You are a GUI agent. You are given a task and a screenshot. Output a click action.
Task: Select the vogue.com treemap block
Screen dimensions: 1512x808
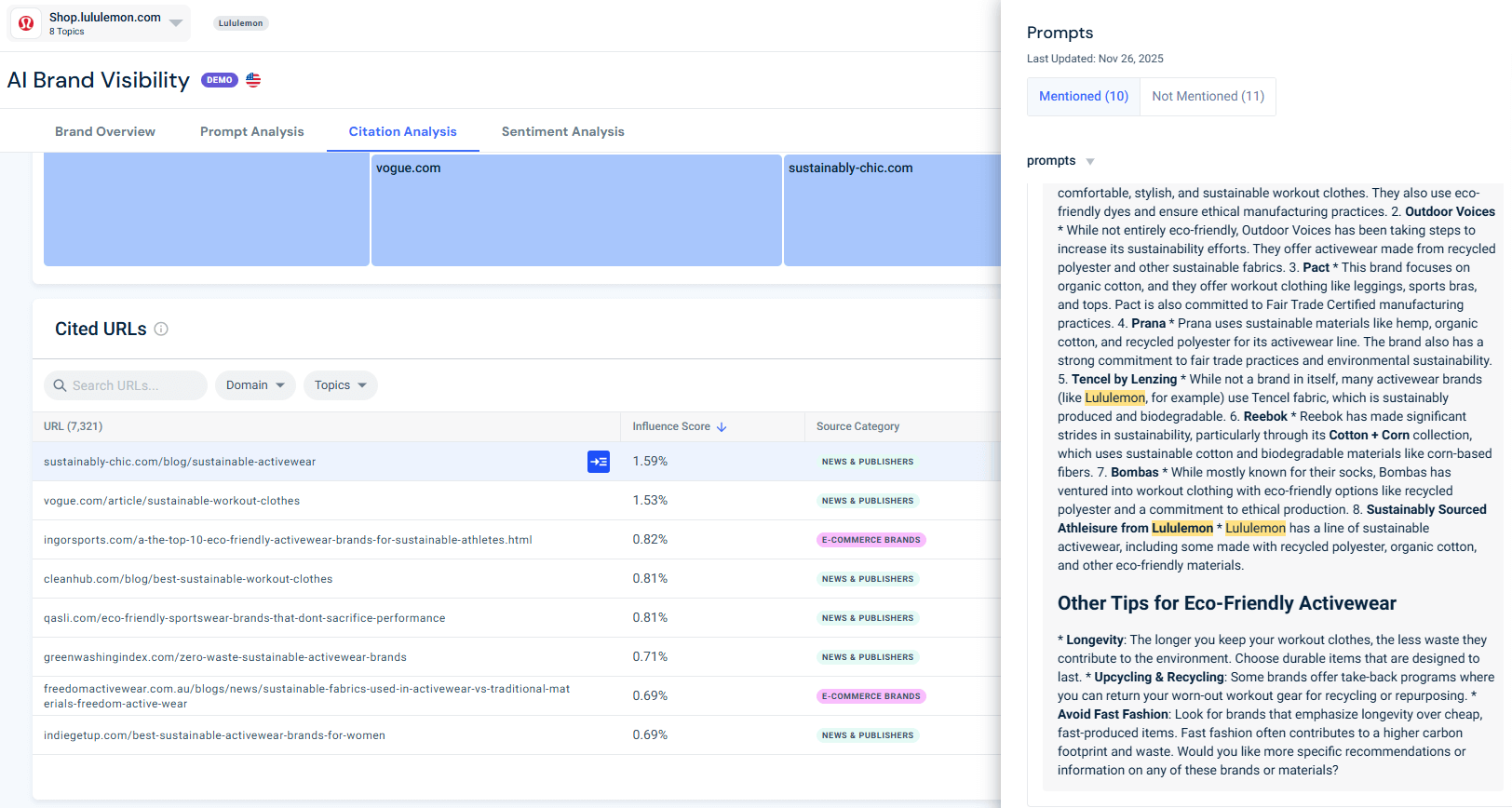tap(576, 210)
